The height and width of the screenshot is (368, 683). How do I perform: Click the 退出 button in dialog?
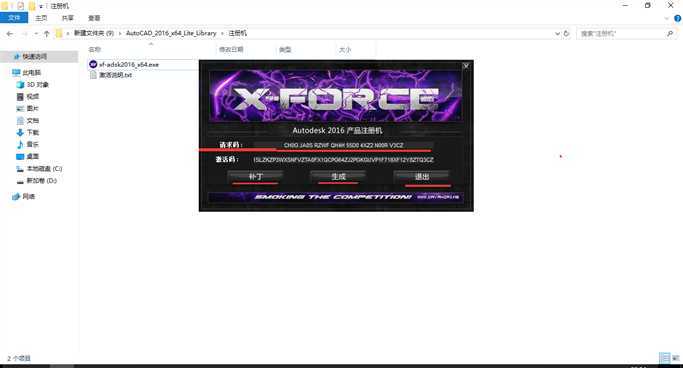tap(422, 177)
